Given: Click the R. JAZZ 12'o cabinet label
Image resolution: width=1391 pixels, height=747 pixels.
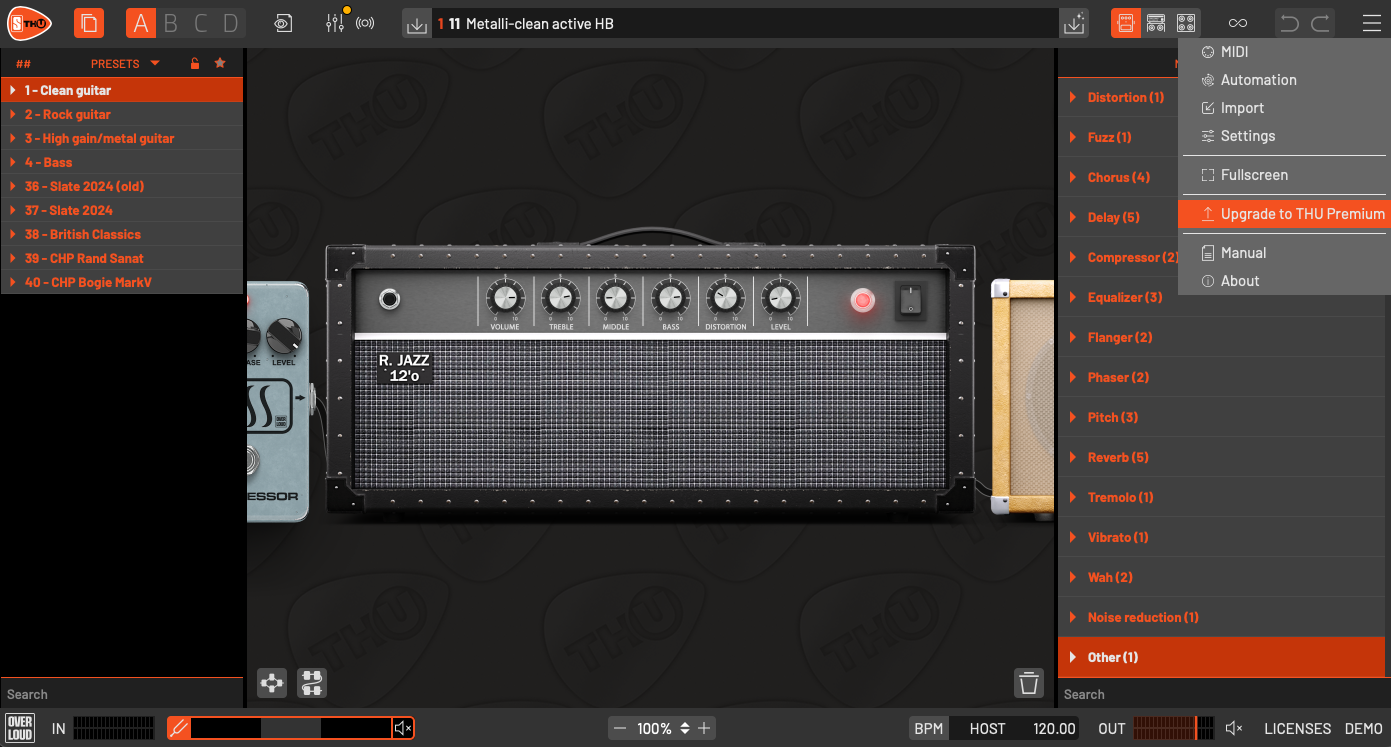Looking at the screenshot, I should 404,368.
